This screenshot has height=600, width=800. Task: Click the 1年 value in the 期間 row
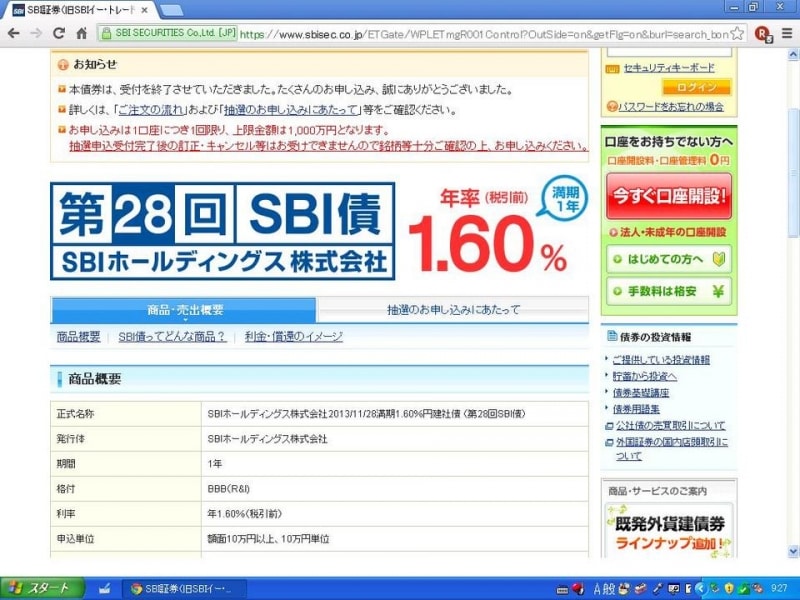click(x=215, y=464)
